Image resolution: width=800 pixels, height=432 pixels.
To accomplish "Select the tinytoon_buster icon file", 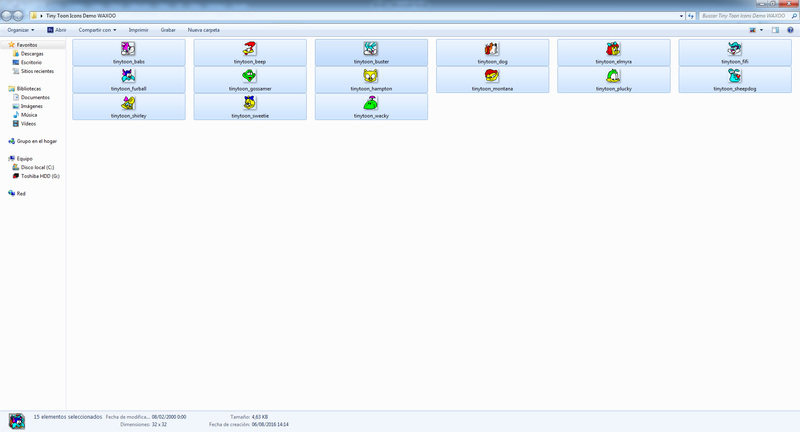I will [371, 53].
